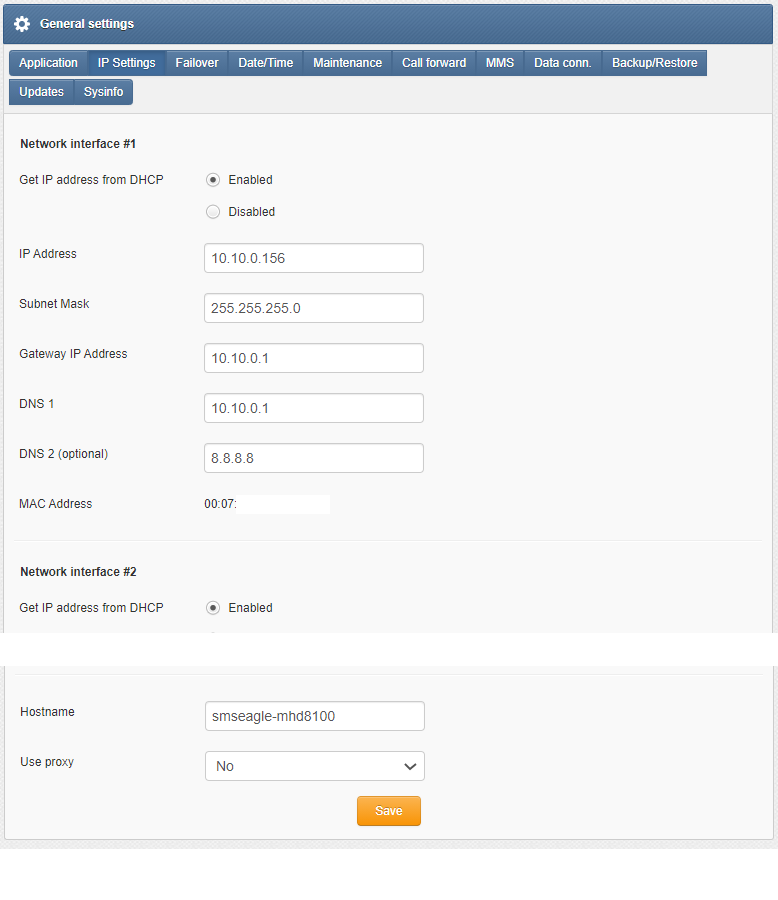
Task: View the Sysinfo tab
Action: pos(103,92)
